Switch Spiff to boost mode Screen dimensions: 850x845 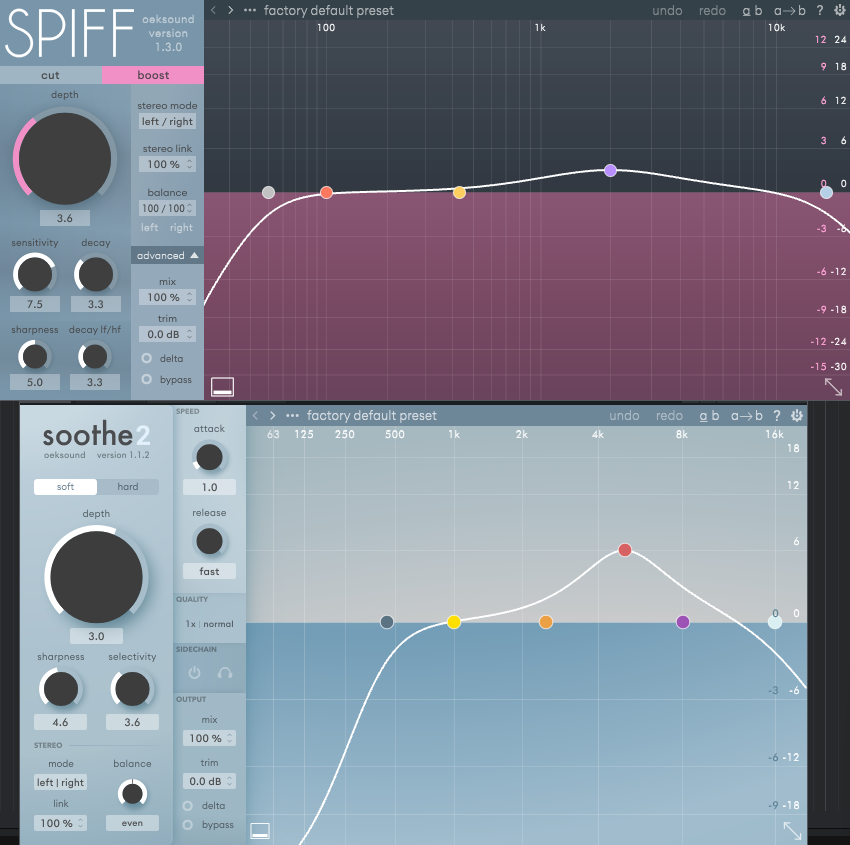(x=153, y=75)
